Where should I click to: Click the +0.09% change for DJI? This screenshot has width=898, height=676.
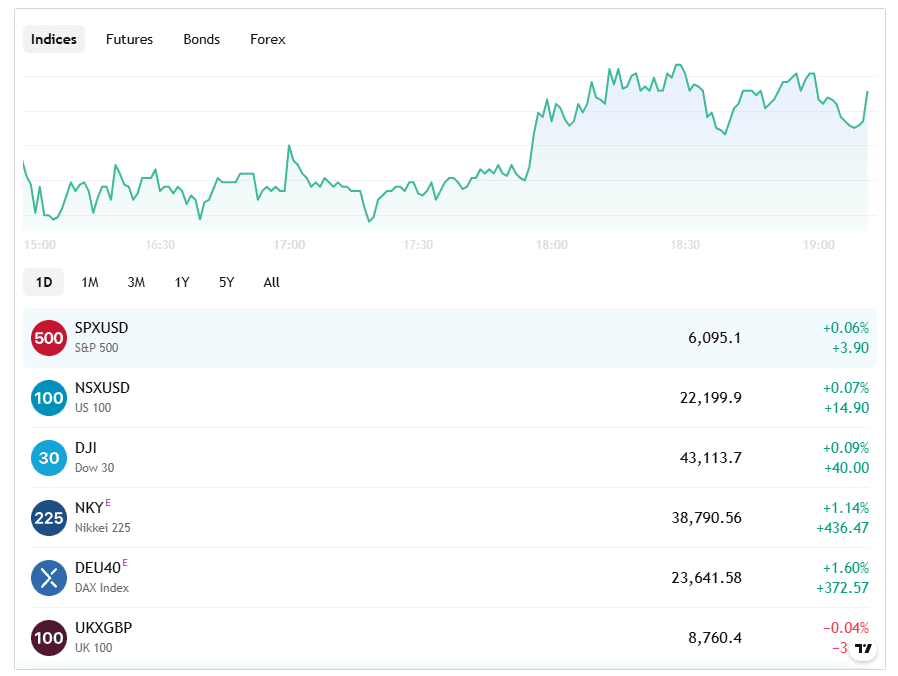(x=846, y=448)
